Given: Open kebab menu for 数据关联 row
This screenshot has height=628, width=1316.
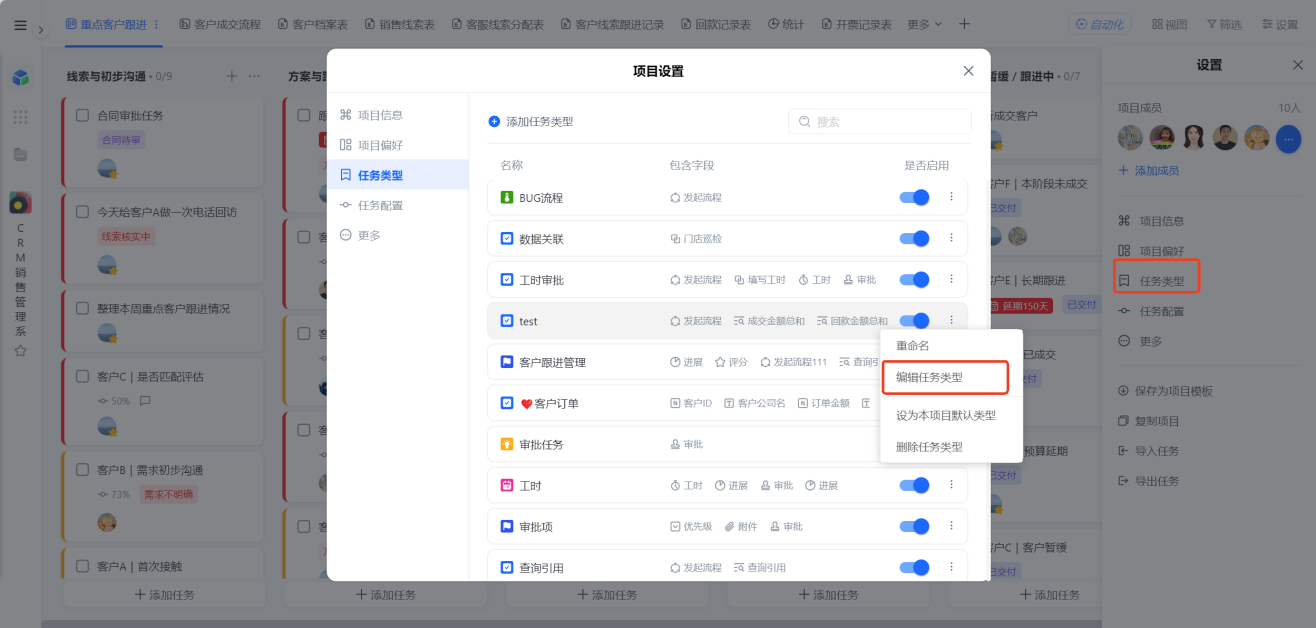Looking at the screenshot, I should coord(951,239).
